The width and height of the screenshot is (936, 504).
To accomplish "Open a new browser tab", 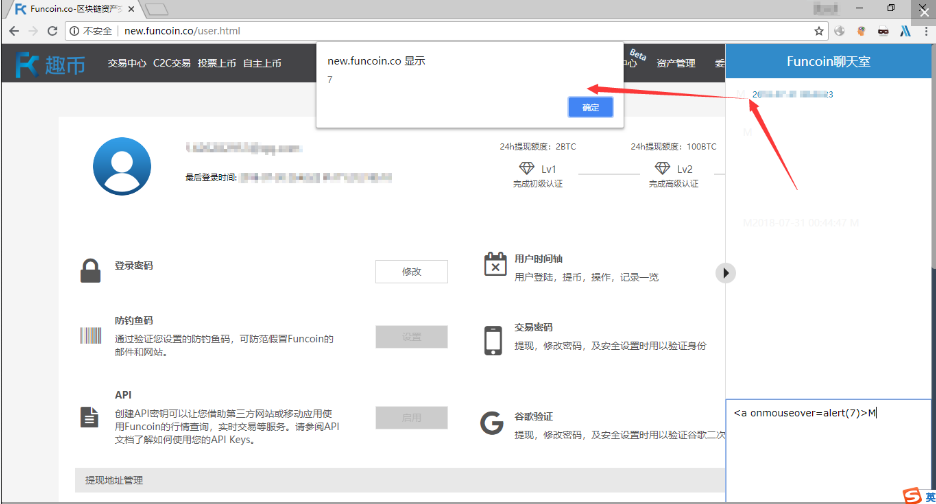I will pyautogui.click(x=156, y=9).
